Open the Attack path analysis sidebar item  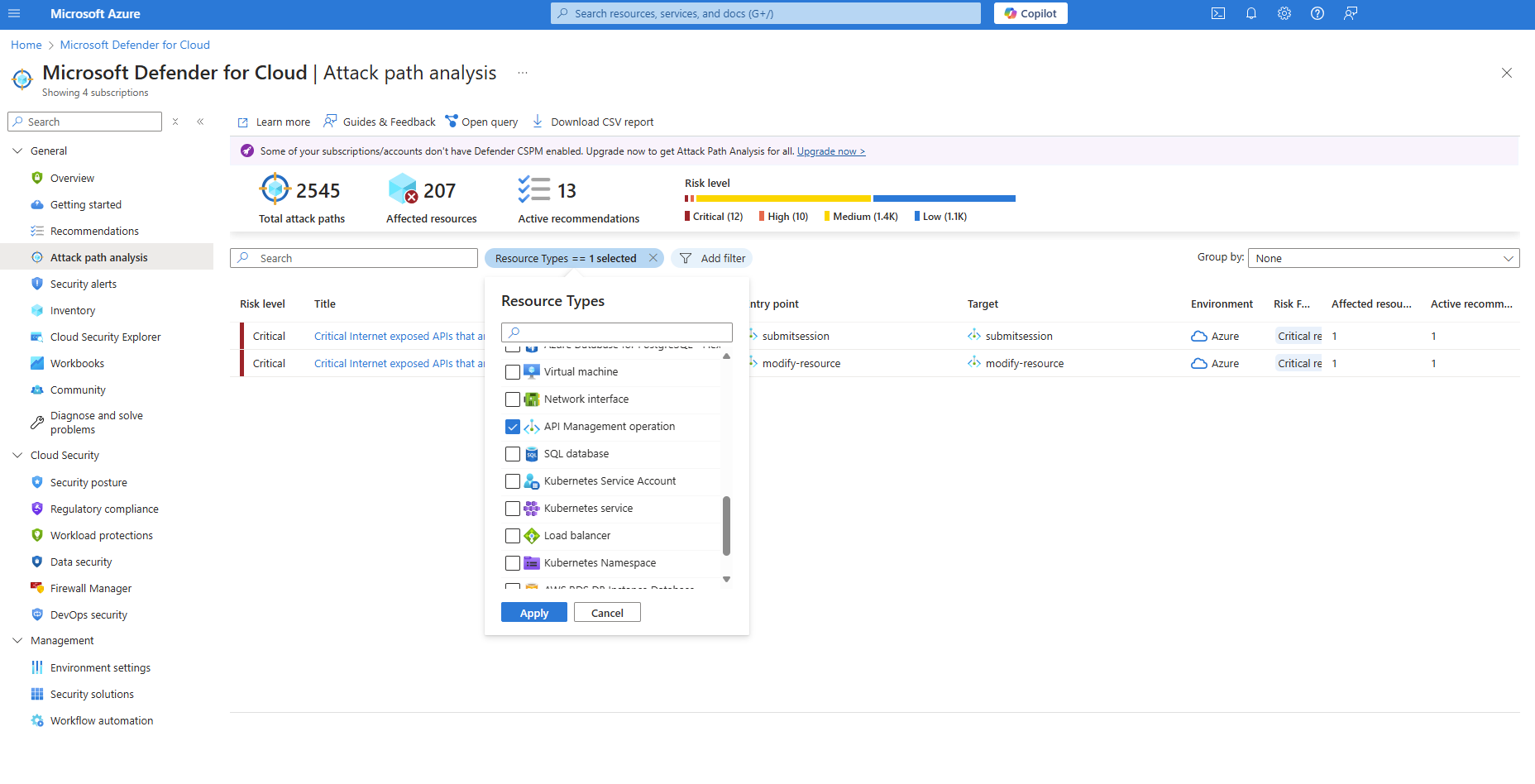point(99,256)
